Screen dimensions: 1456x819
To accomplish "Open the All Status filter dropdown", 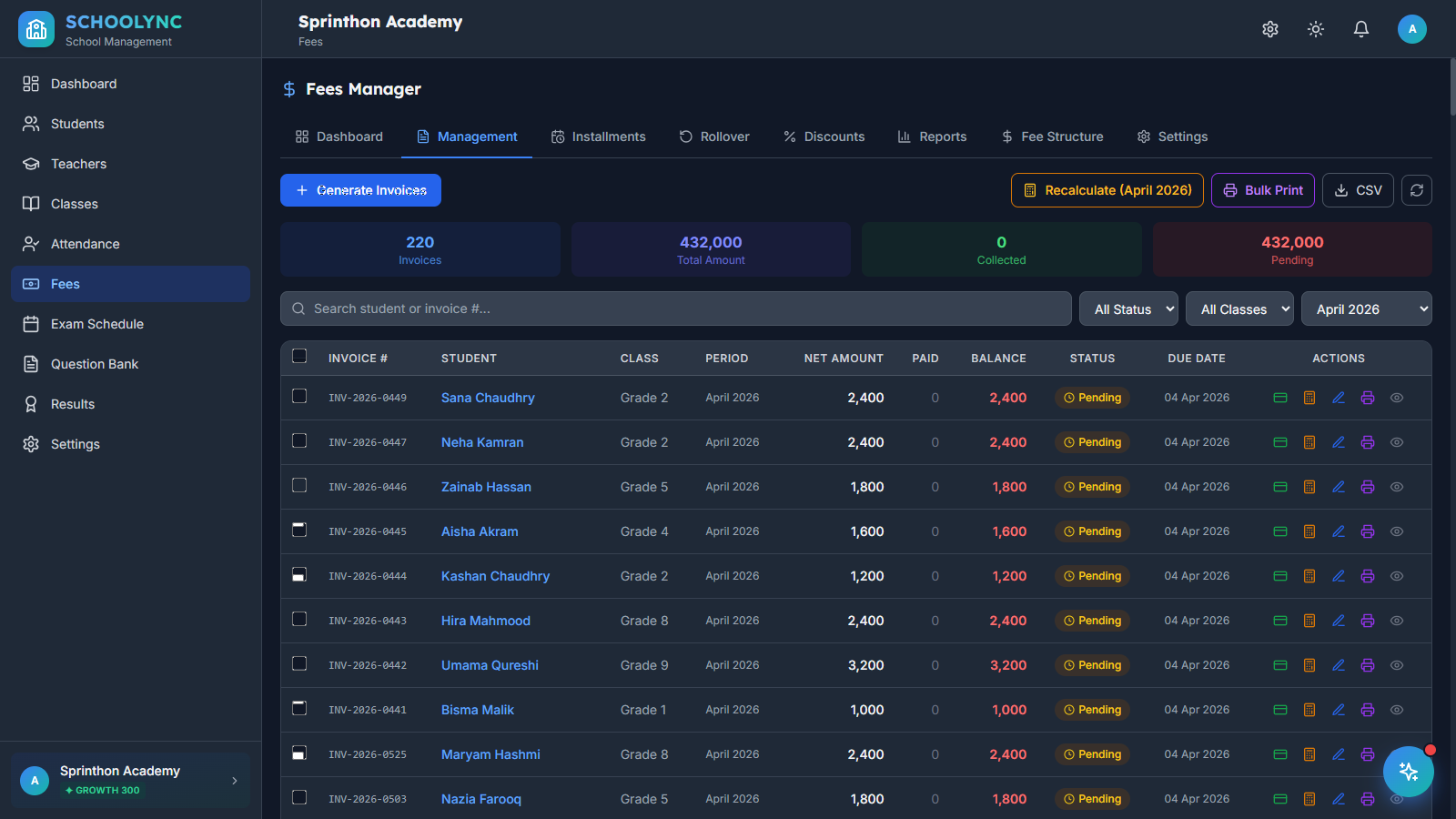I will click(x=1128, y=309).
